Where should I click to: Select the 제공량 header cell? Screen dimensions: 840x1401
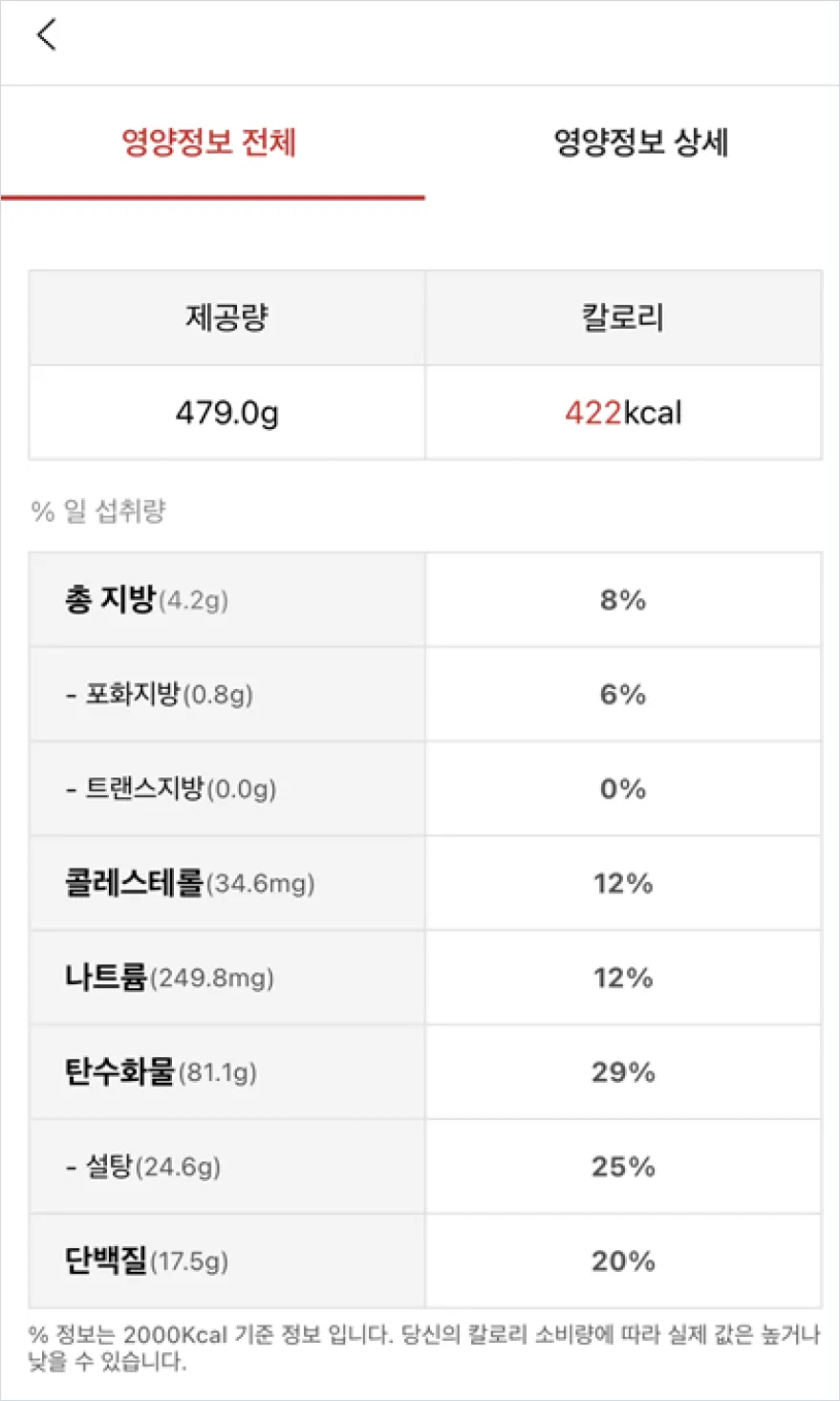click(227, 317)
